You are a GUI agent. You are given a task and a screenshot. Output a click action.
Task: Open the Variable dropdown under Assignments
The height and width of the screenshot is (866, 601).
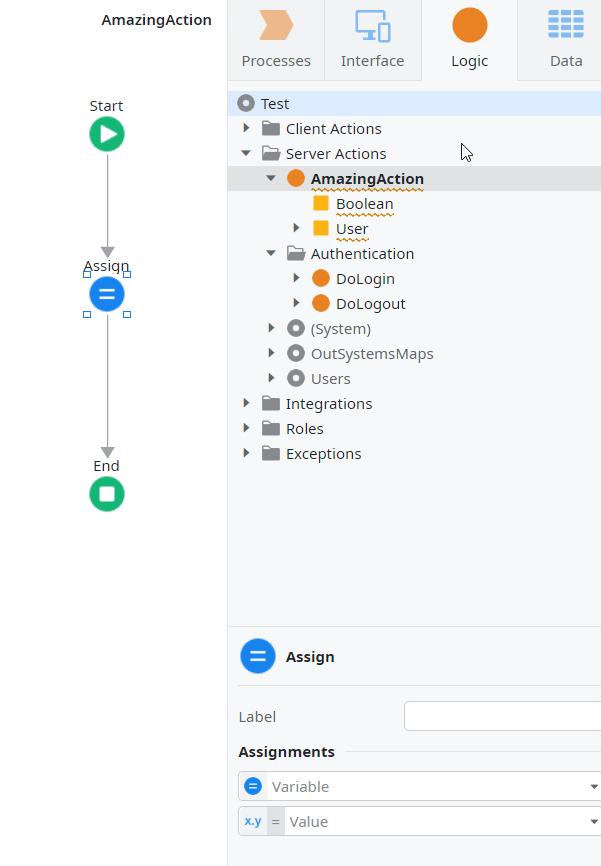[594, 786]
